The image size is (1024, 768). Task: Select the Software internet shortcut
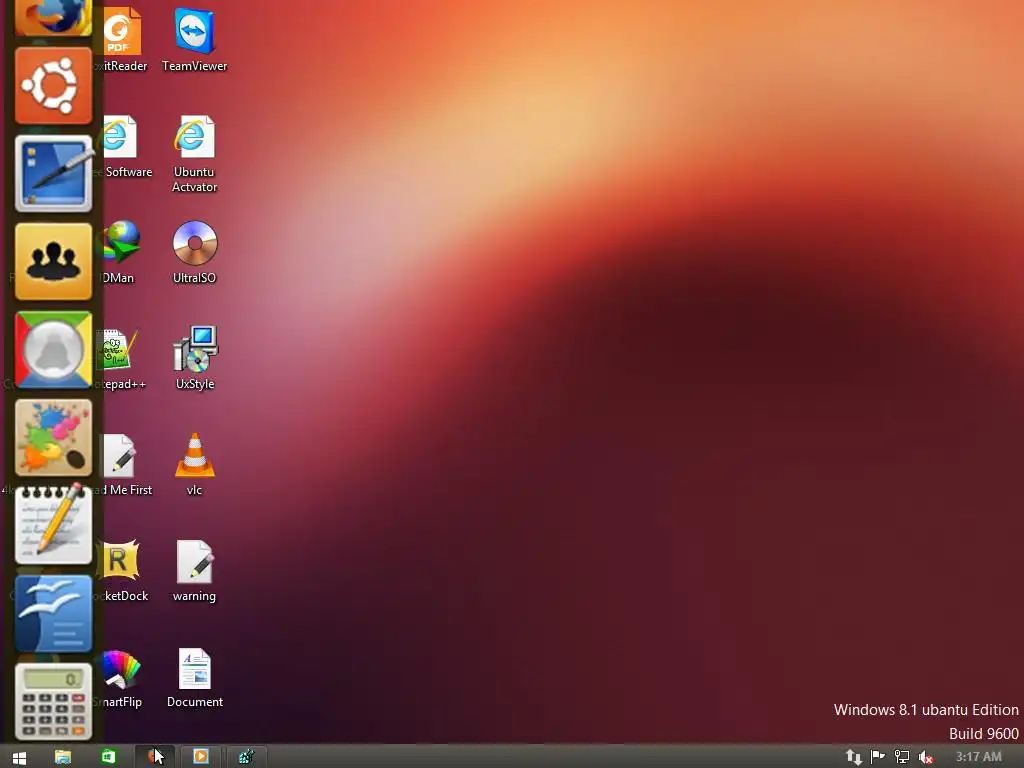124,147
